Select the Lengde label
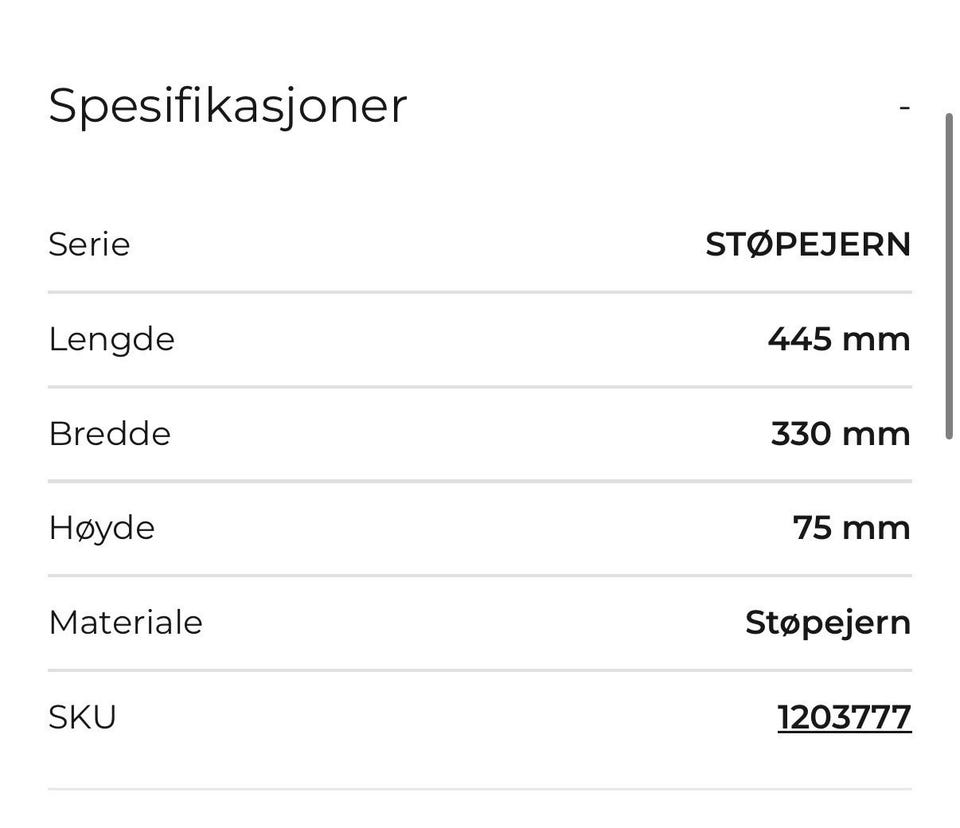The image size is (960, 828). click(x=111, y=339)
